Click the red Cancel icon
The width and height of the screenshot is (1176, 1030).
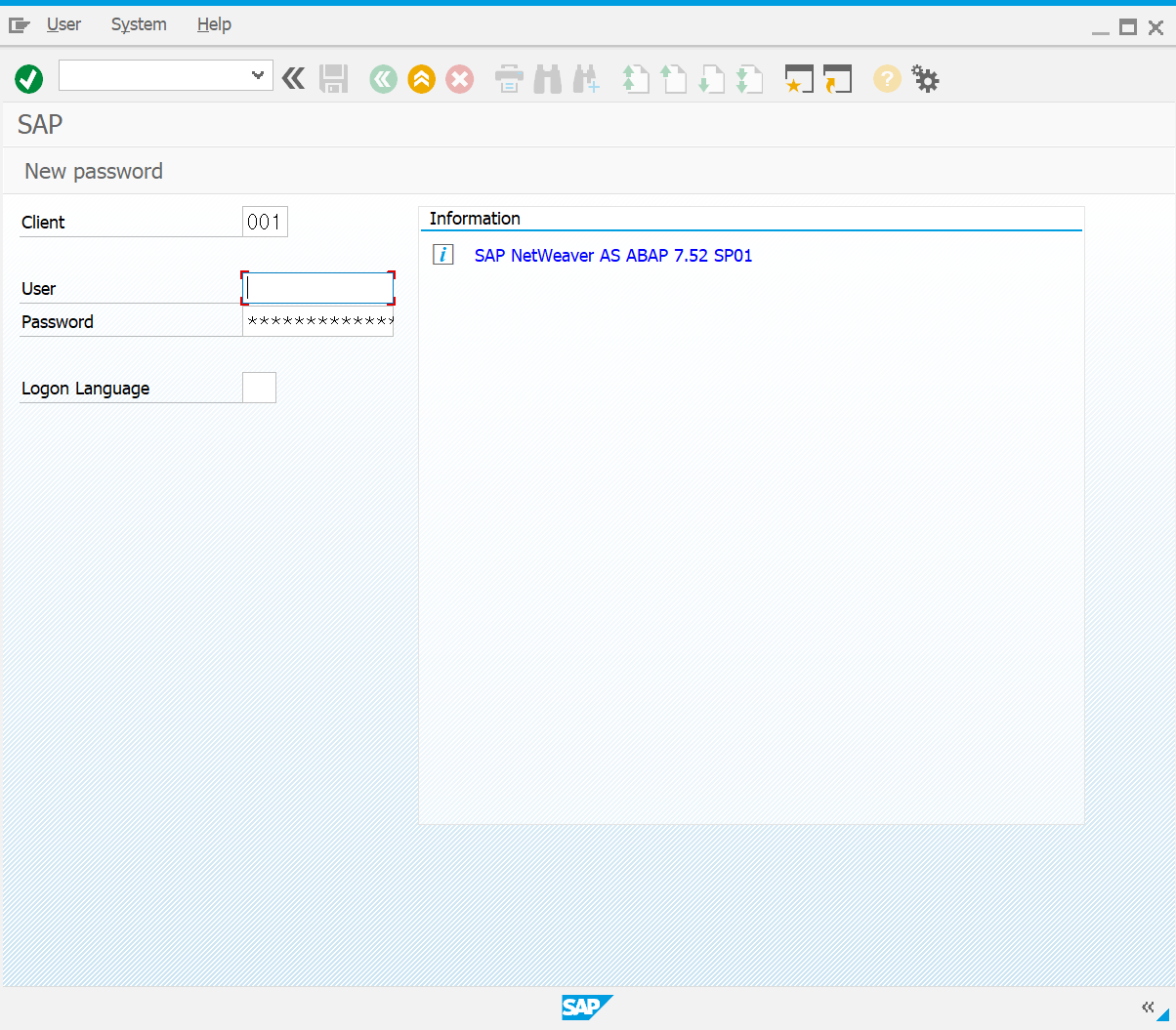(x=460, y=79)
